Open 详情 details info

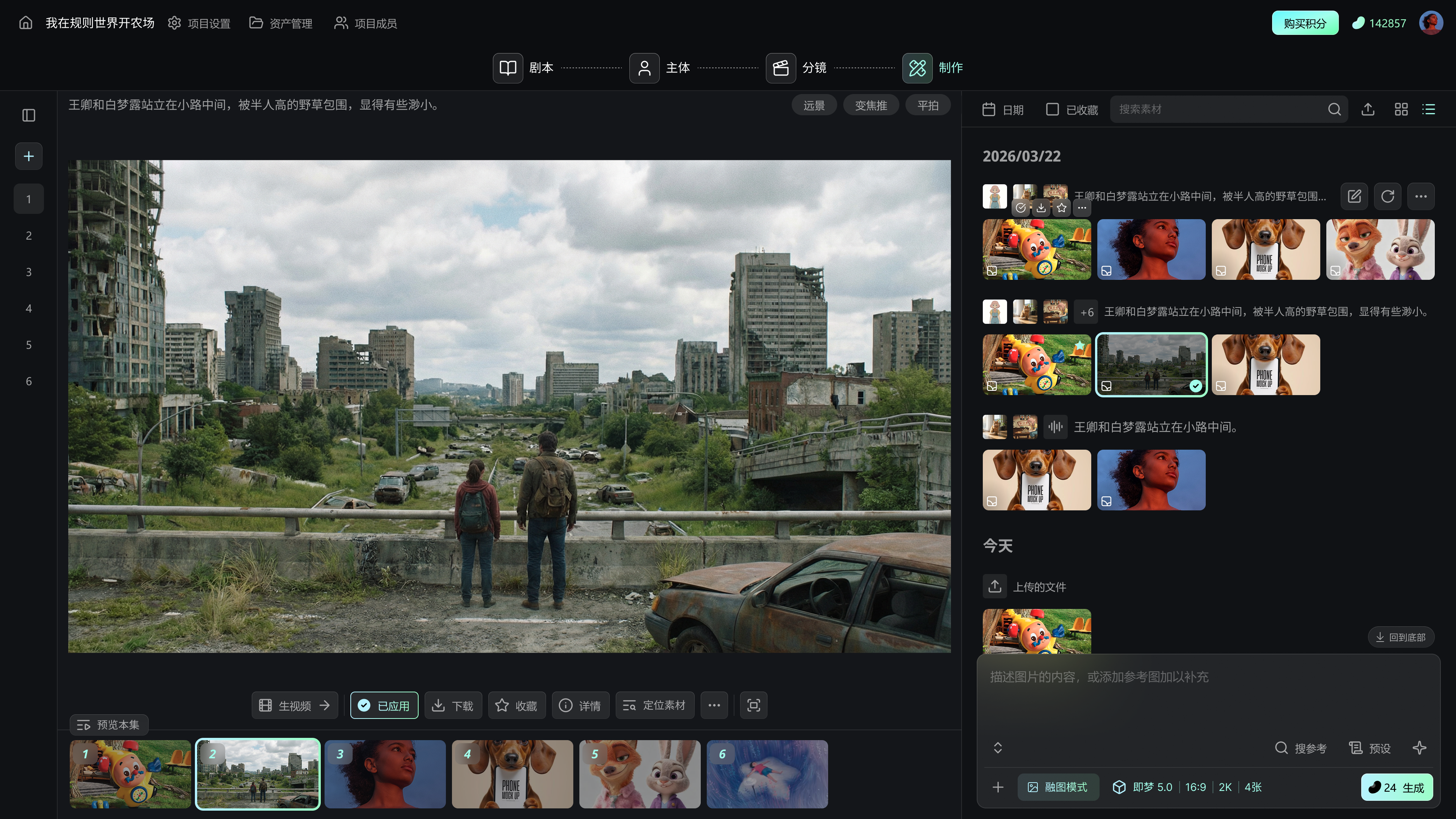tap(581, 705)
